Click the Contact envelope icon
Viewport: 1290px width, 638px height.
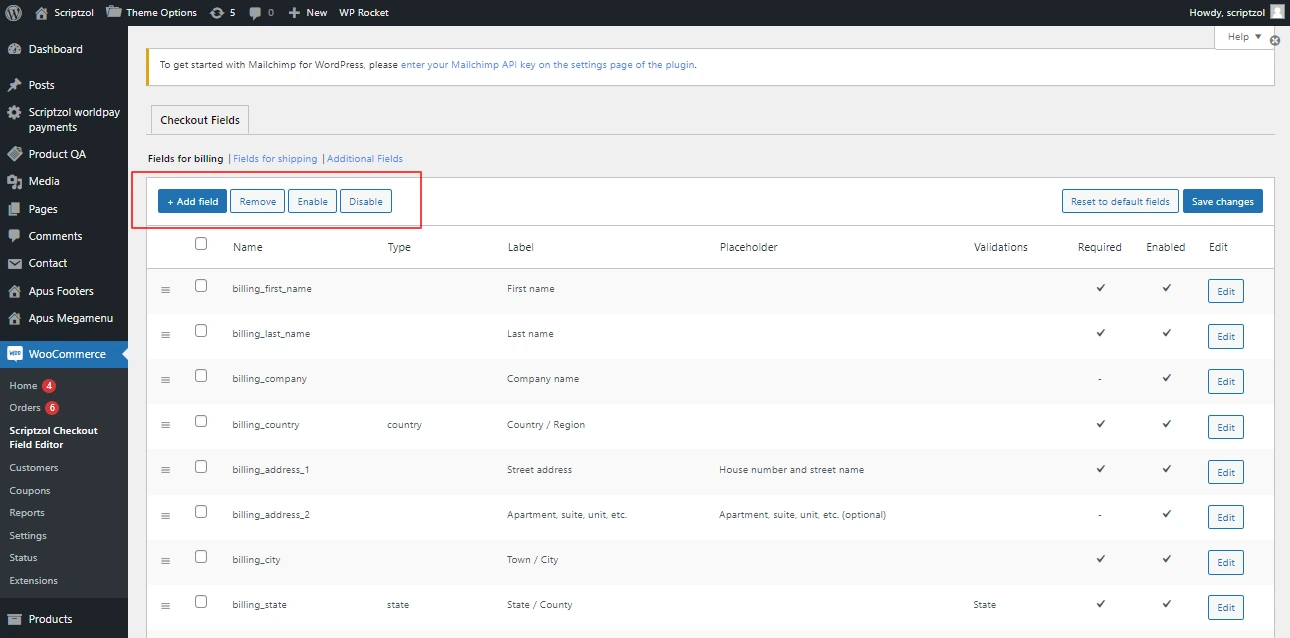pos(15,263)
